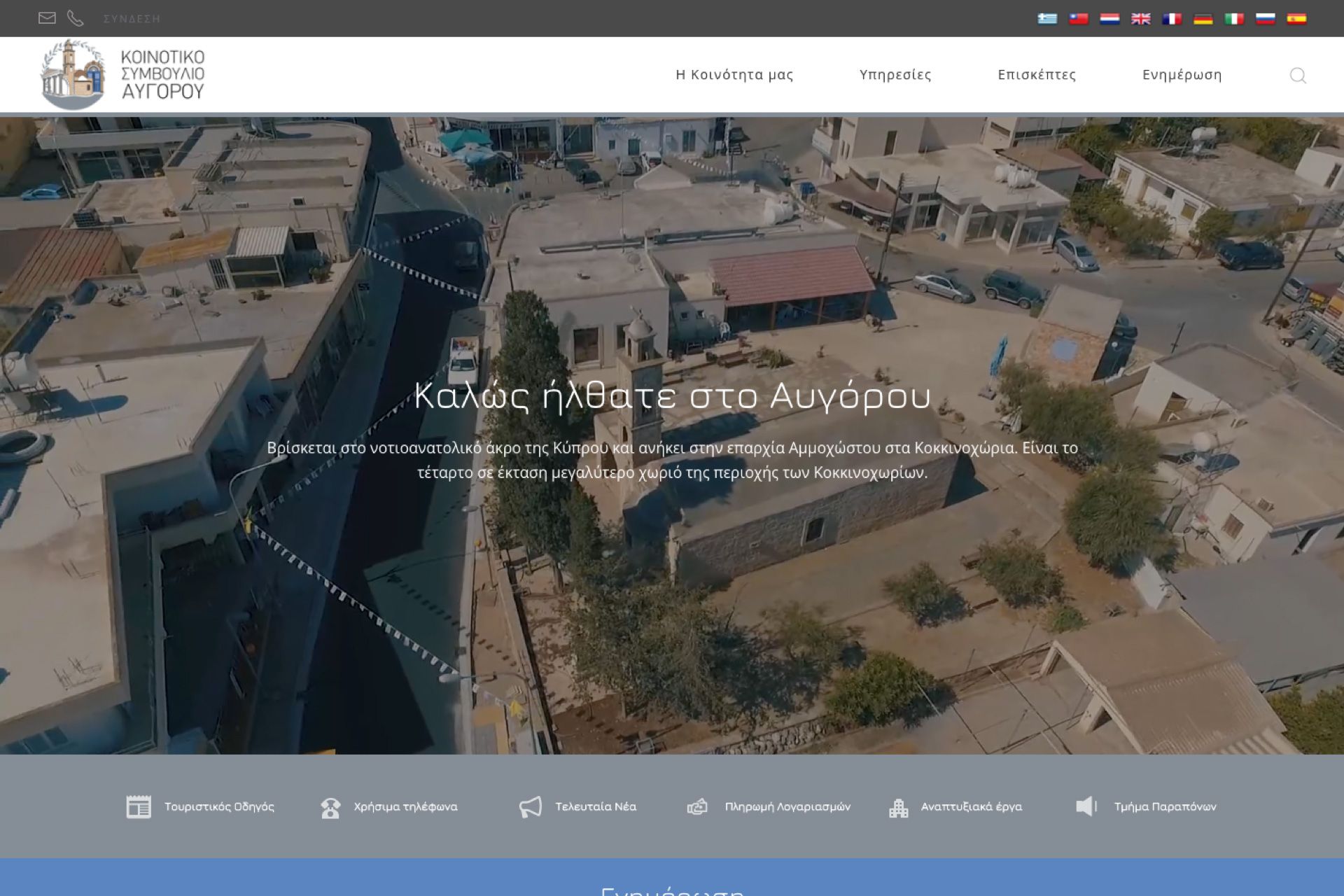Pick the Italian flag language
This screenshot has width=1344, height=896.
1234,19
